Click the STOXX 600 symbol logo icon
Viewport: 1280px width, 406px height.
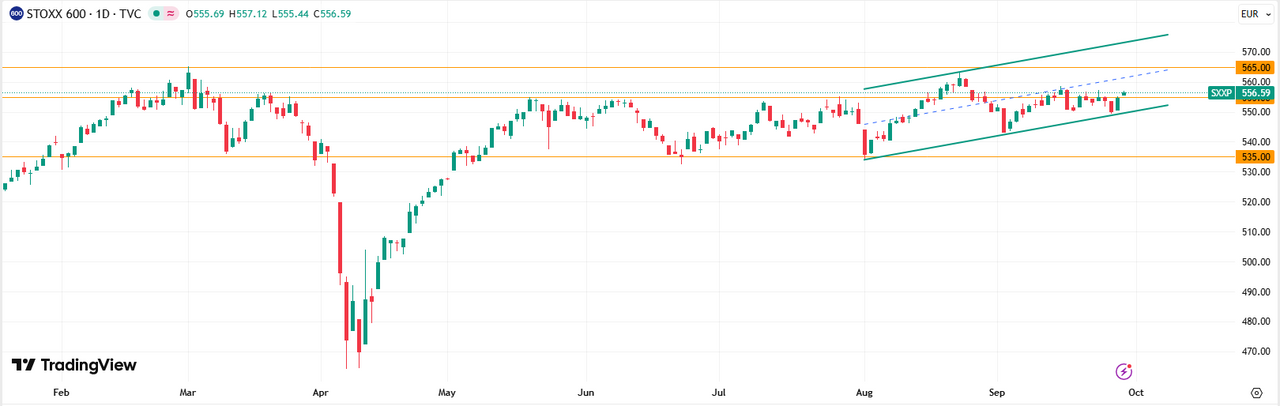tap(16, 14)
